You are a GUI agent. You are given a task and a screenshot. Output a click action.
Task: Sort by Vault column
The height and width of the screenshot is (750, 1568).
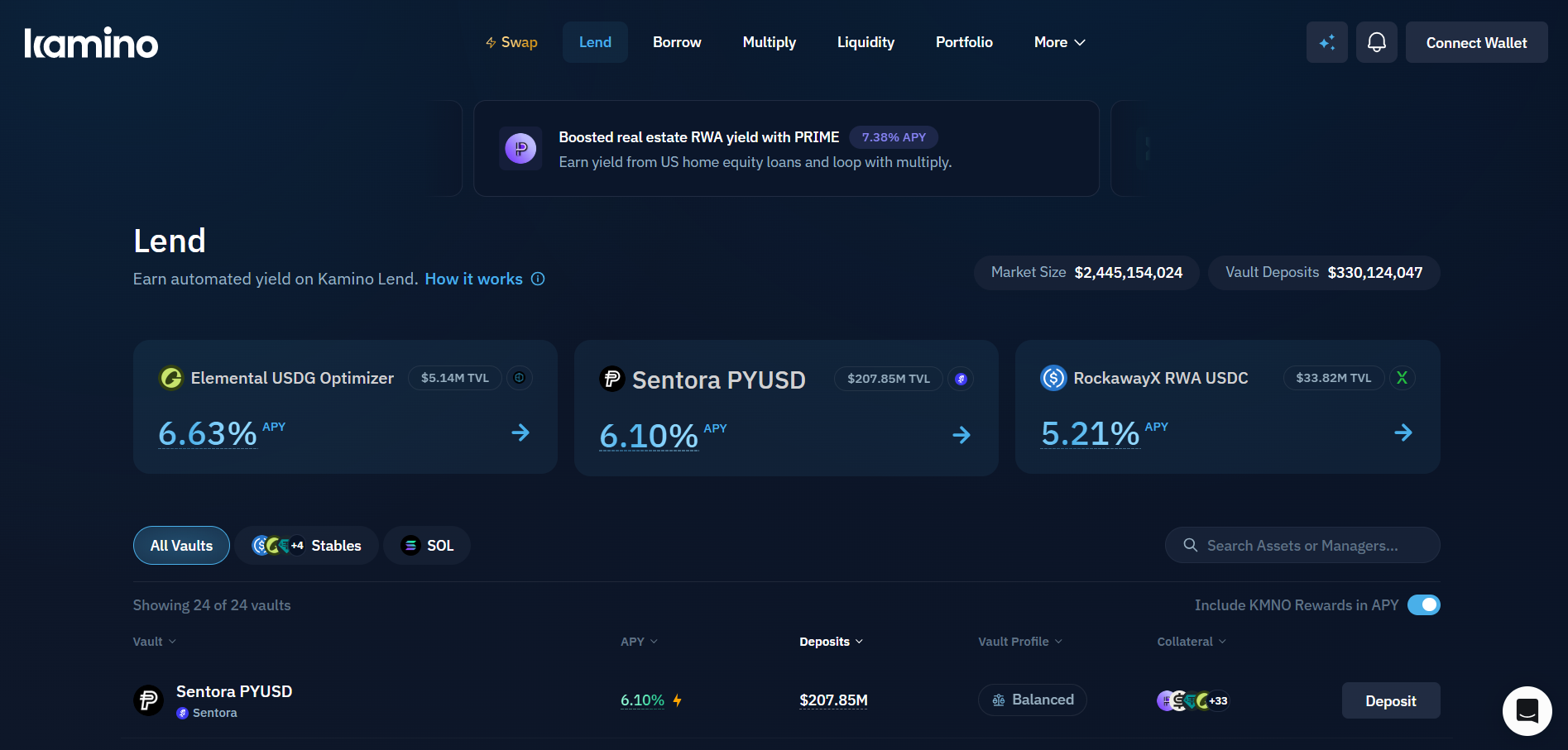155,642
